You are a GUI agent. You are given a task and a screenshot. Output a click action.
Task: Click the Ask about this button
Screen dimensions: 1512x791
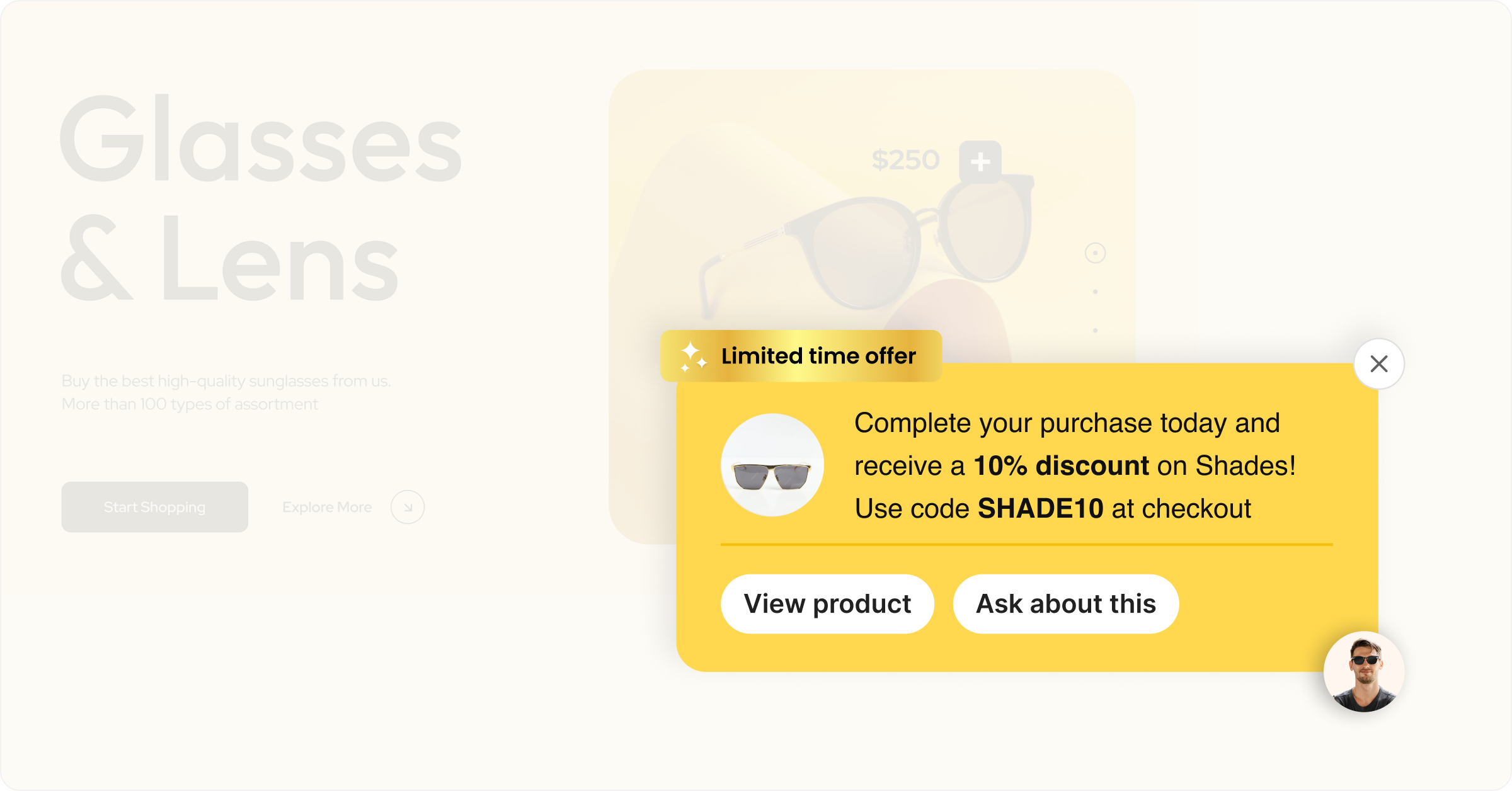pyautogui.click(x=1065, y=603)
